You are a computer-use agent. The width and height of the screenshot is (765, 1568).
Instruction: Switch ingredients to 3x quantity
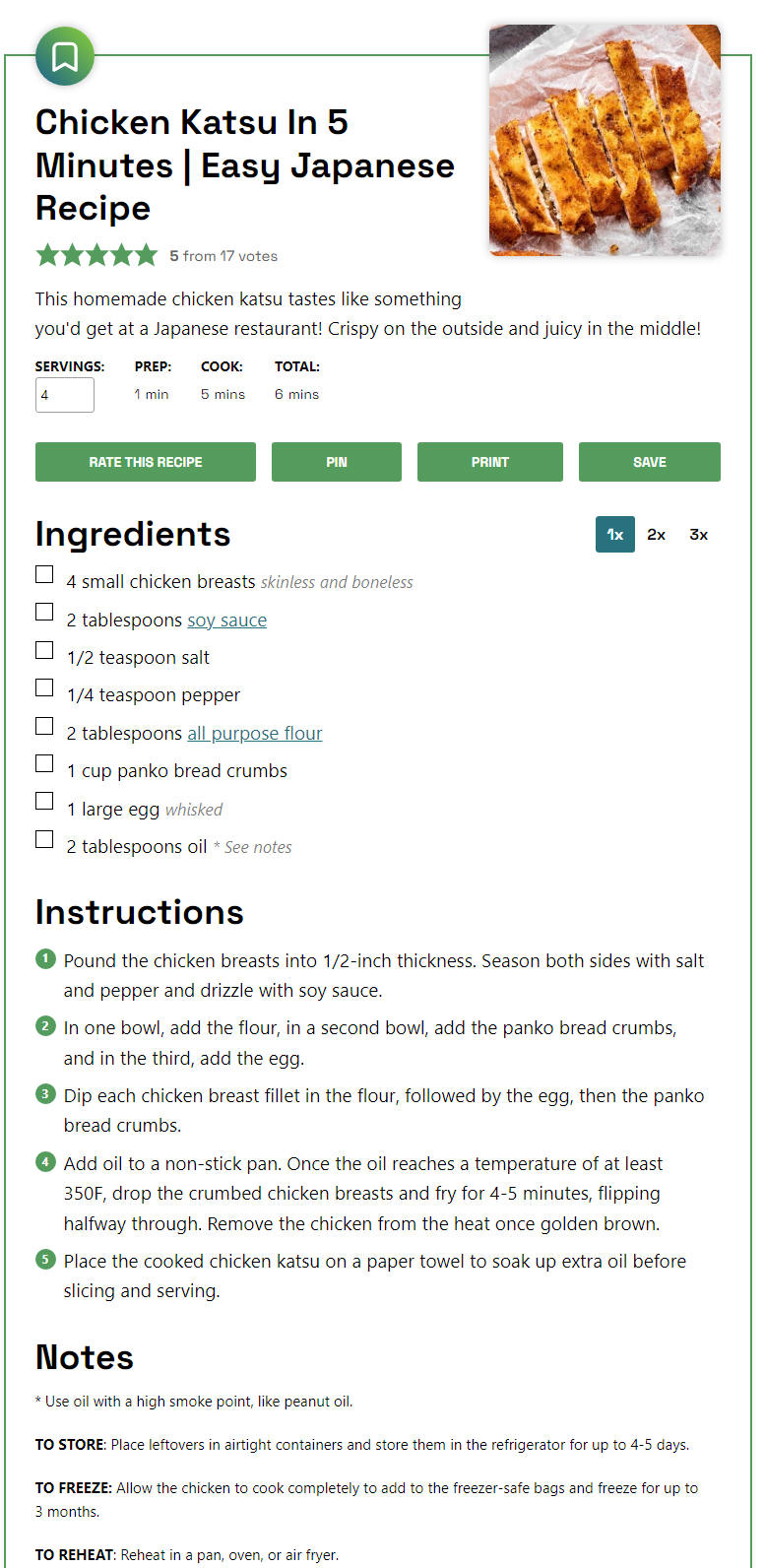(699, 535)
